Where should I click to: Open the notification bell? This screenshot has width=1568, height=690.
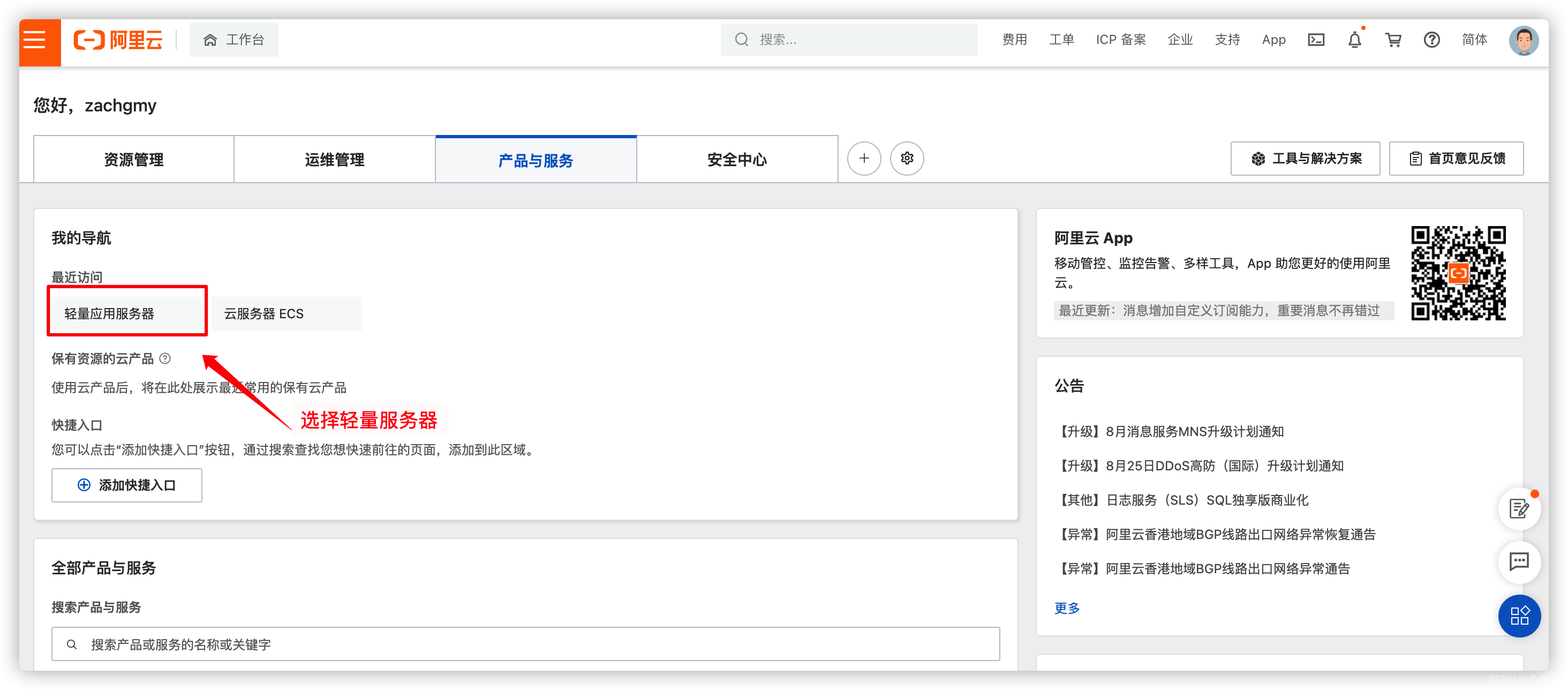pyautogui.click(x=1354, y=40)
